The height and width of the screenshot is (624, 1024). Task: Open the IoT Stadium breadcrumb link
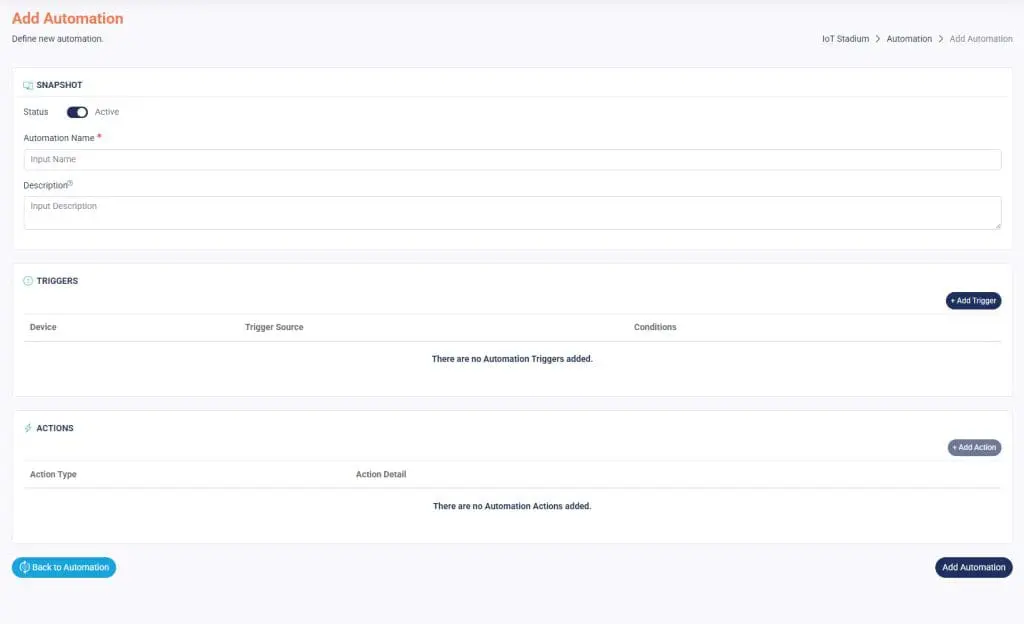[845, 39]
